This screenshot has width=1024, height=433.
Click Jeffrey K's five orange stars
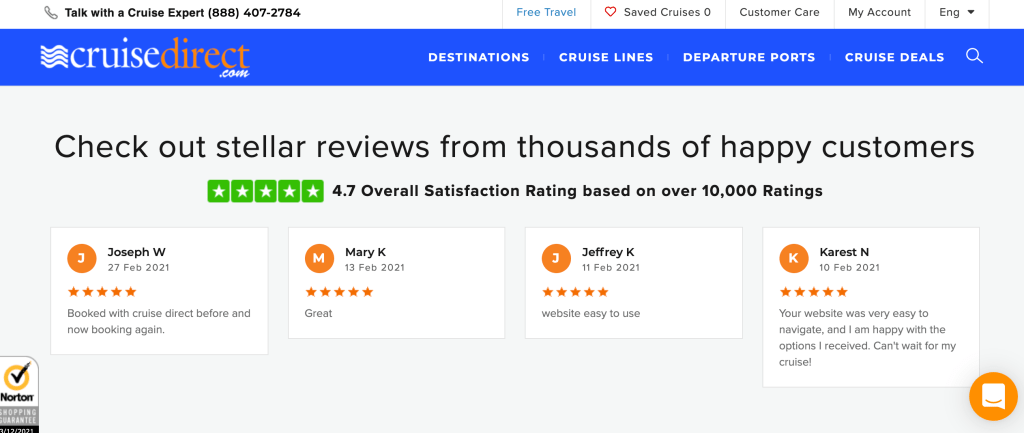click(x=575, y=292)
